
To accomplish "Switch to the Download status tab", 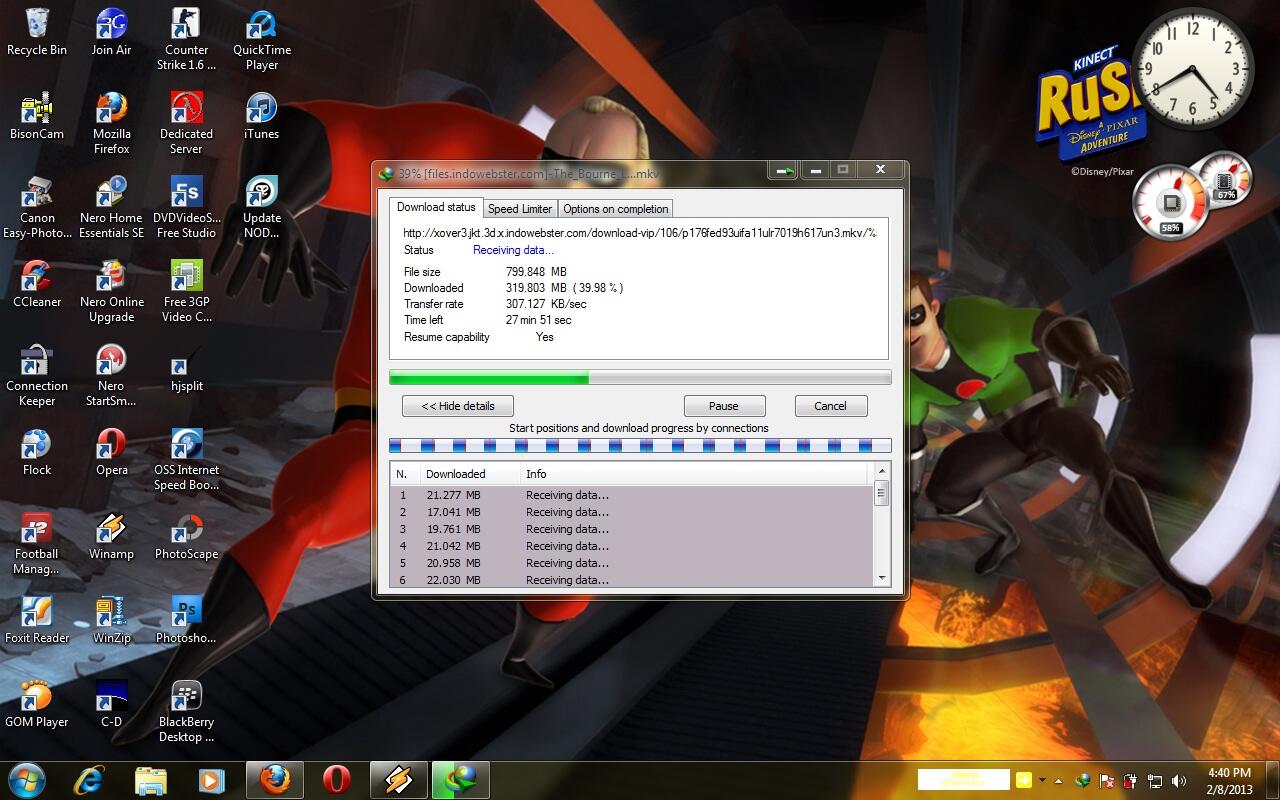I will point(436,207).
